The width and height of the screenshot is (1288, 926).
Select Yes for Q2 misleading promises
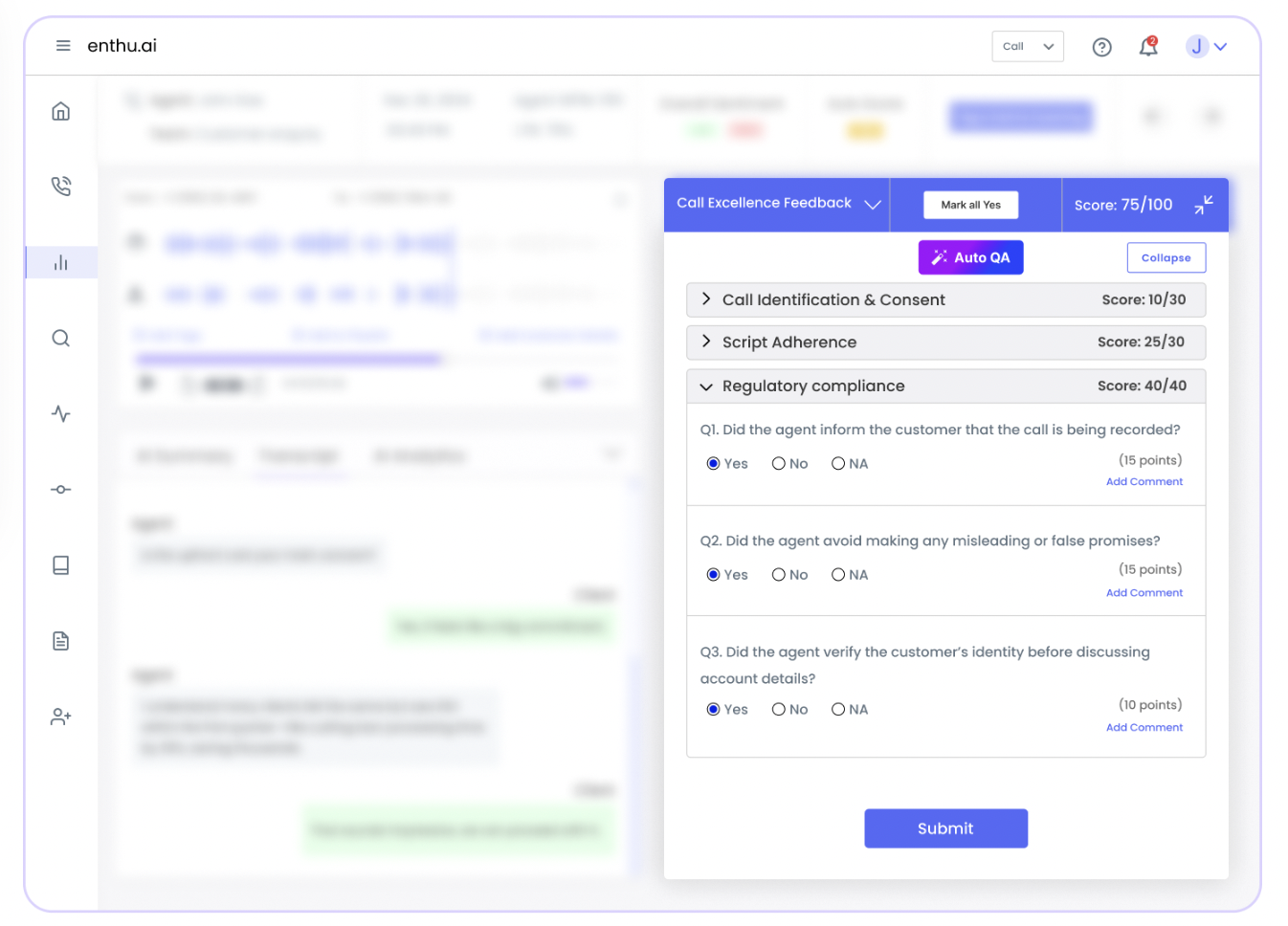click(x=713, y=575)
